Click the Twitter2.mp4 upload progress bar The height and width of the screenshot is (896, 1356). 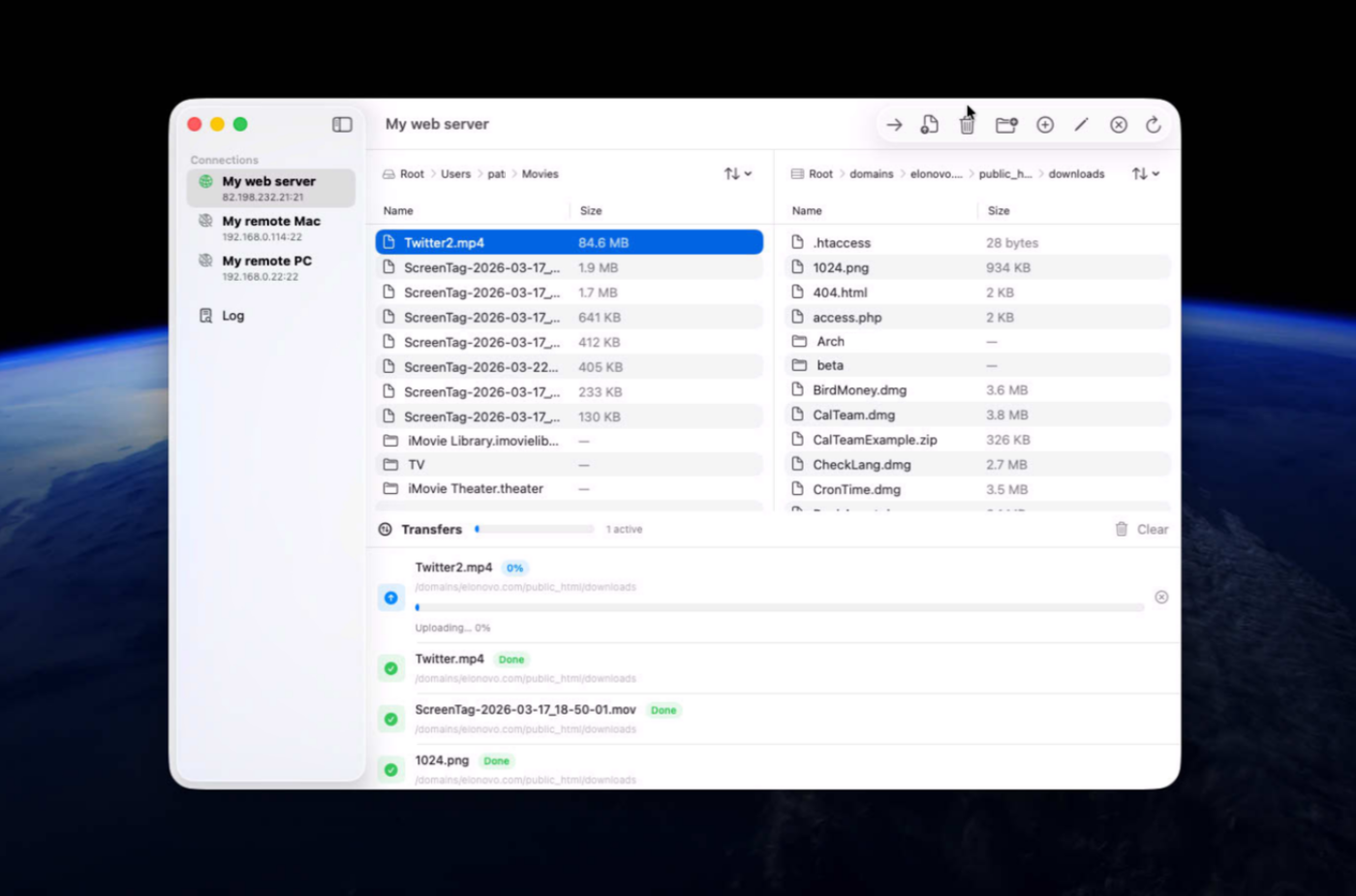[780, 607]
